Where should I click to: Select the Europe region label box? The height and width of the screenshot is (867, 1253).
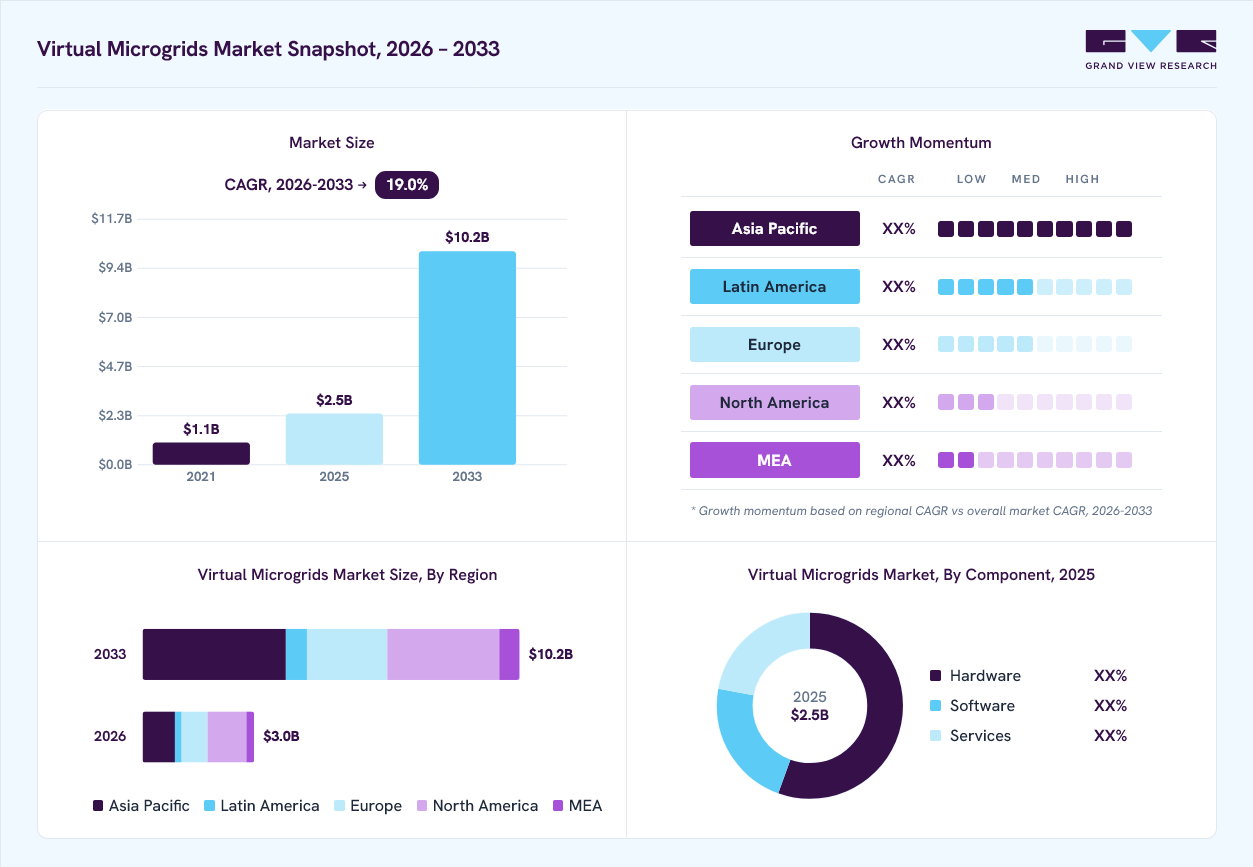(x=775, y=344)
